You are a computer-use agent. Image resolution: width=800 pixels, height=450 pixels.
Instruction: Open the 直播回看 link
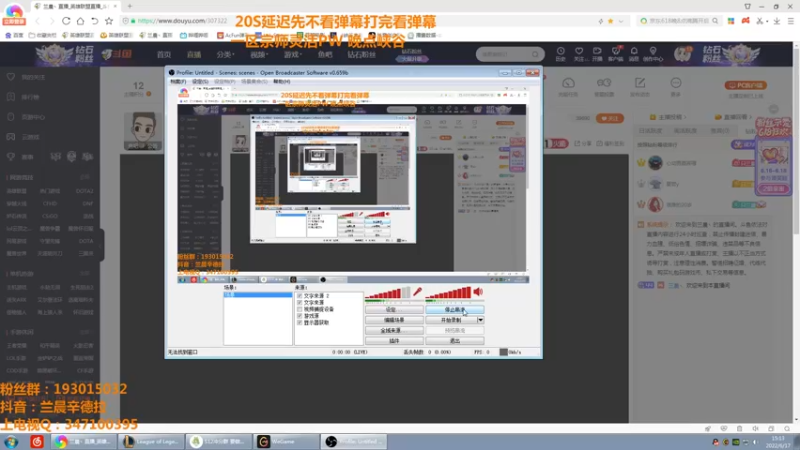tap(734, 117)
